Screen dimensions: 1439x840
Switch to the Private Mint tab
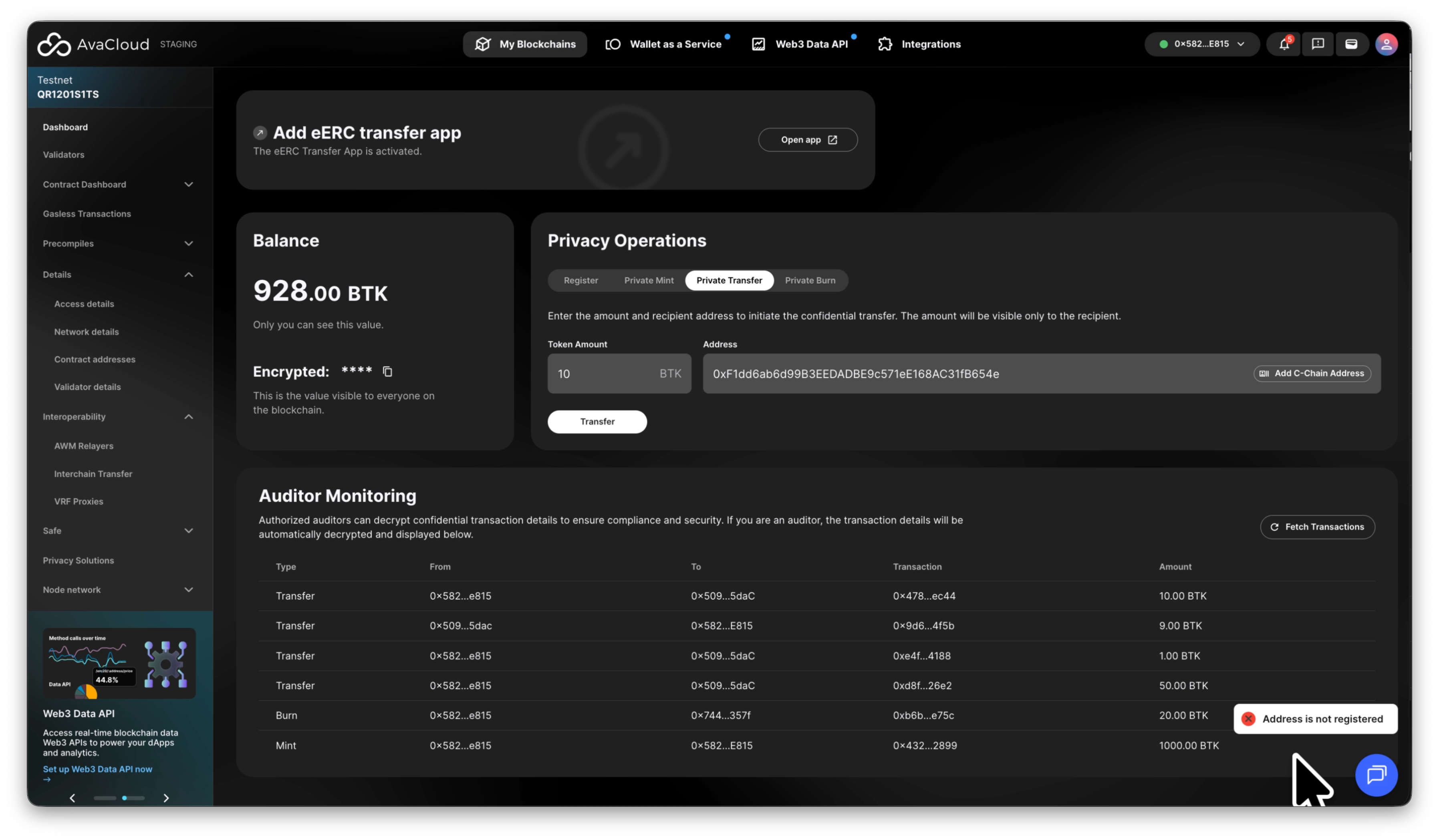tap(649, 280)
